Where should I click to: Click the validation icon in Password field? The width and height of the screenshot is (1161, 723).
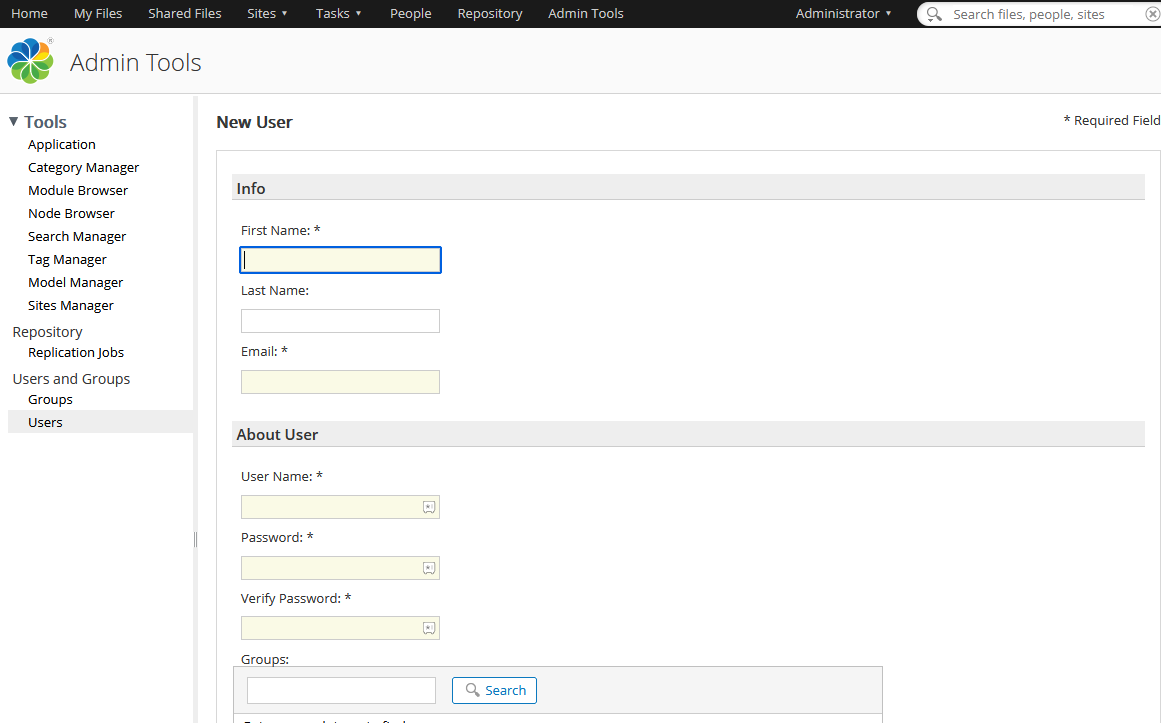pyautogui.click(x=429, y=567)
